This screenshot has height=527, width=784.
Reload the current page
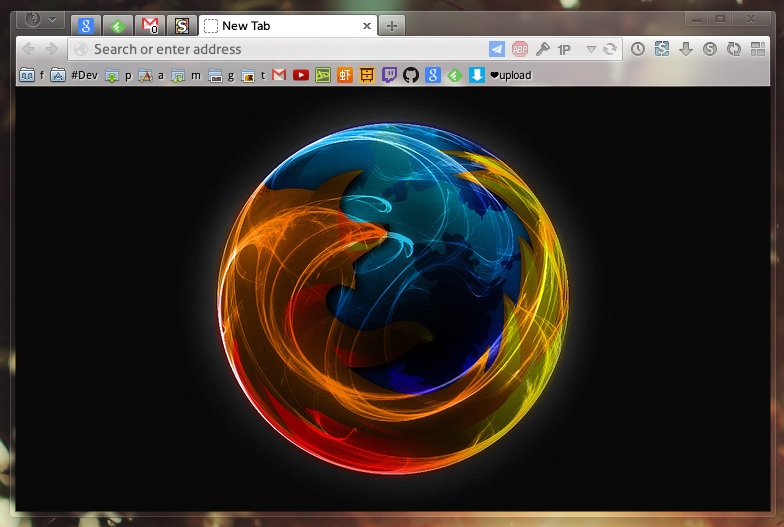click(x=610, y=49)
